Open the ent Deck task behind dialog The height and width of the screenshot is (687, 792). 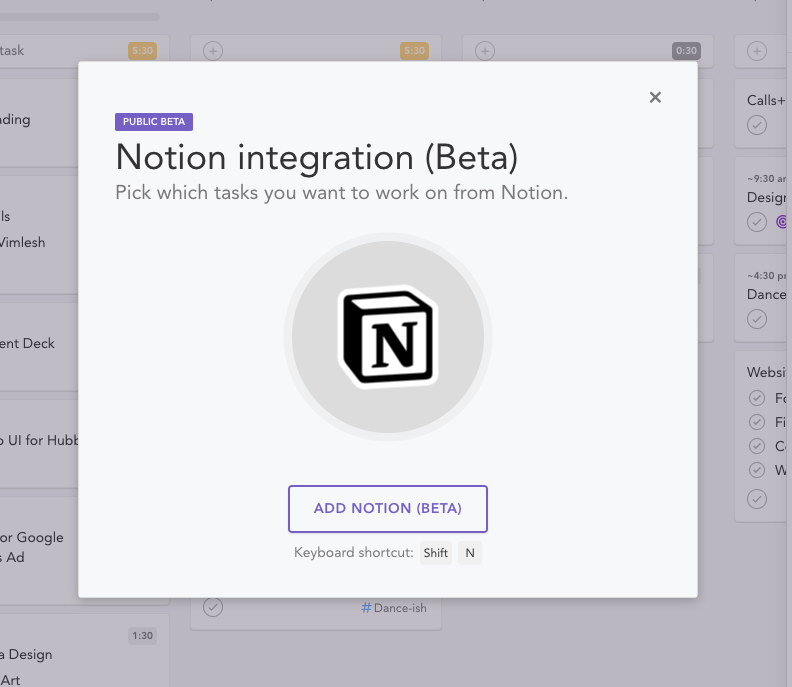[39, 347]
